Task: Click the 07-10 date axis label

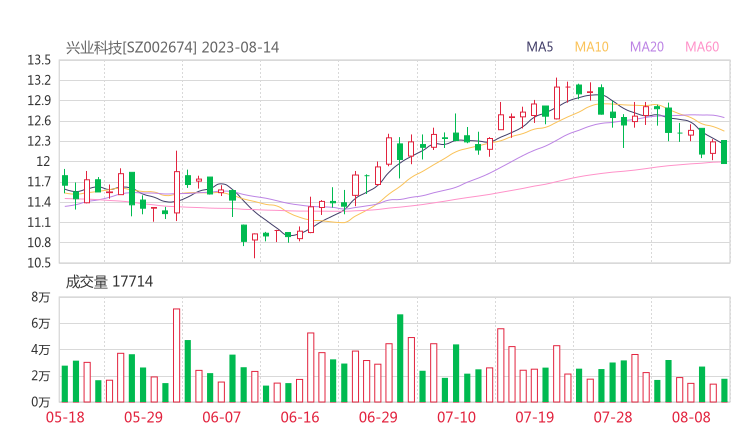Action: coord(456,417)
